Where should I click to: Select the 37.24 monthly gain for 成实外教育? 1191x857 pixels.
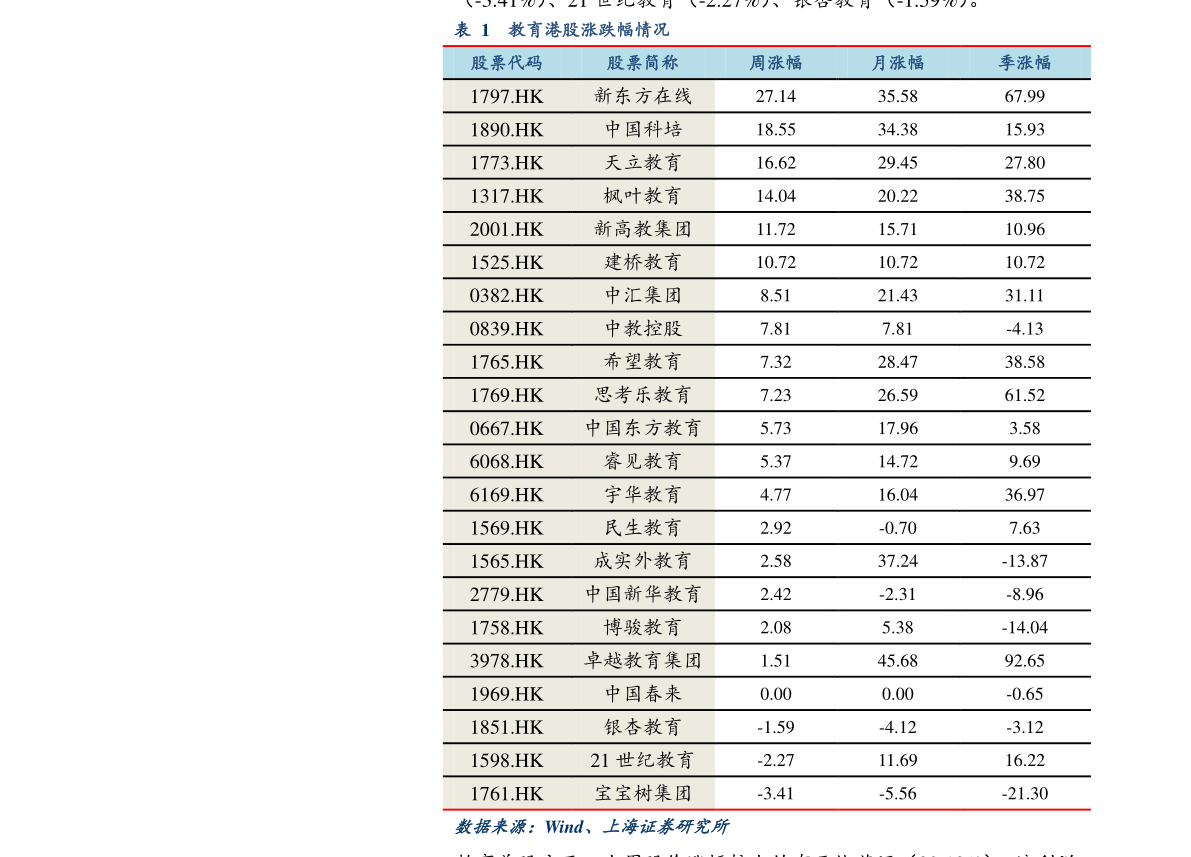(x=897, y=561)
